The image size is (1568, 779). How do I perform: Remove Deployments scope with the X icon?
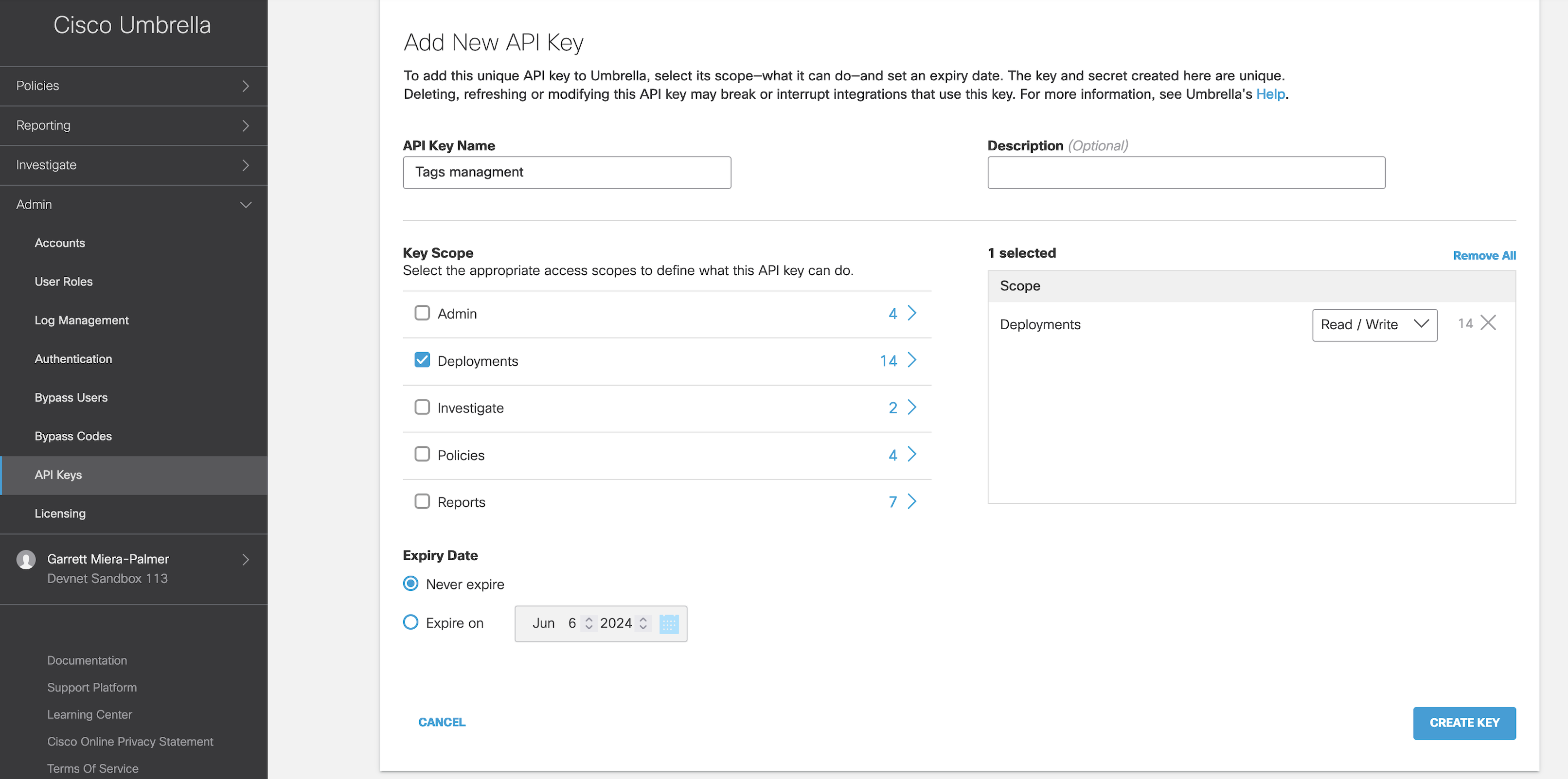(x=1488, y=323)
